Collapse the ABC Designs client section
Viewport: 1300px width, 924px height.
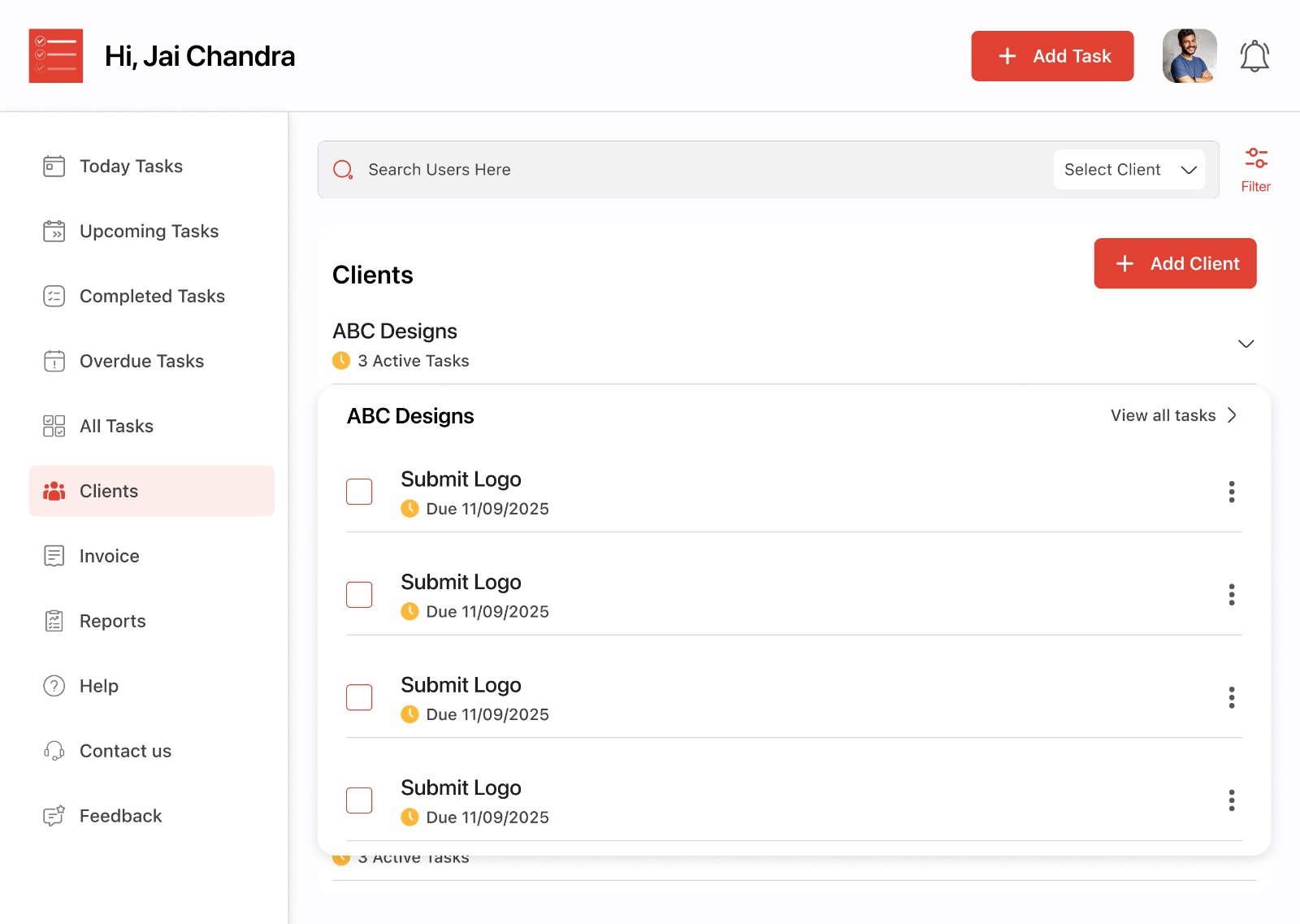point(1246,345)
